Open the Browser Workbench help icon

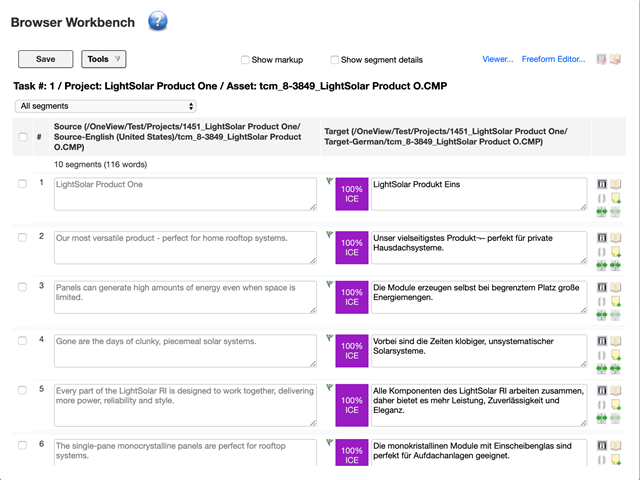158,21
